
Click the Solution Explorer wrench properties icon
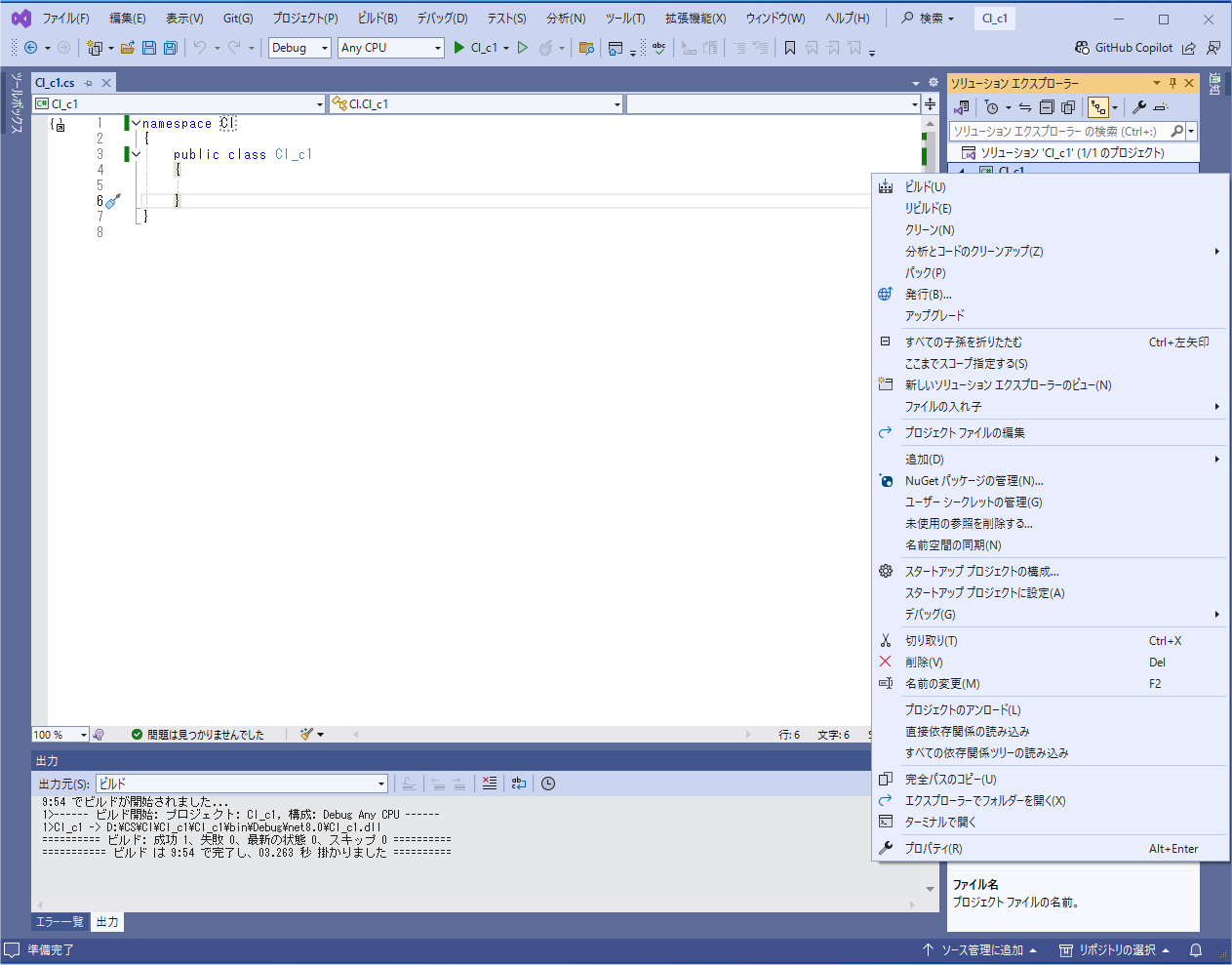tap(1138, 107)
